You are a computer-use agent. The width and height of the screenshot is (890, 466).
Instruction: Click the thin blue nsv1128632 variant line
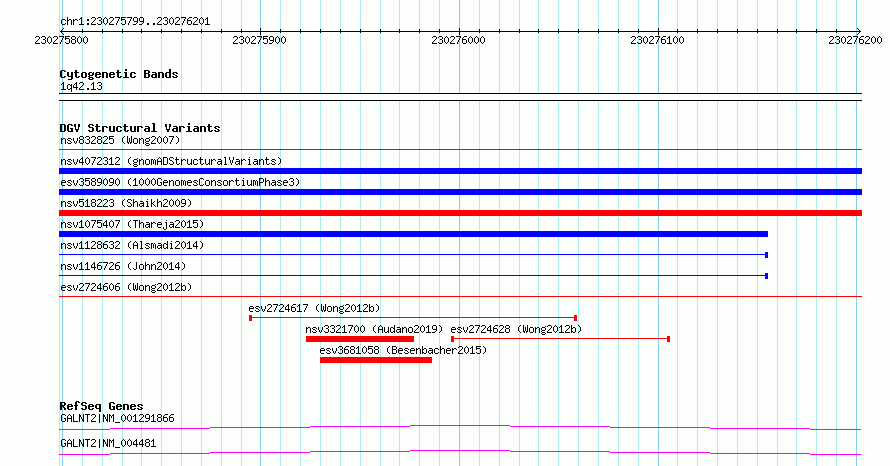pyautogui.click(x=413, y=255)
